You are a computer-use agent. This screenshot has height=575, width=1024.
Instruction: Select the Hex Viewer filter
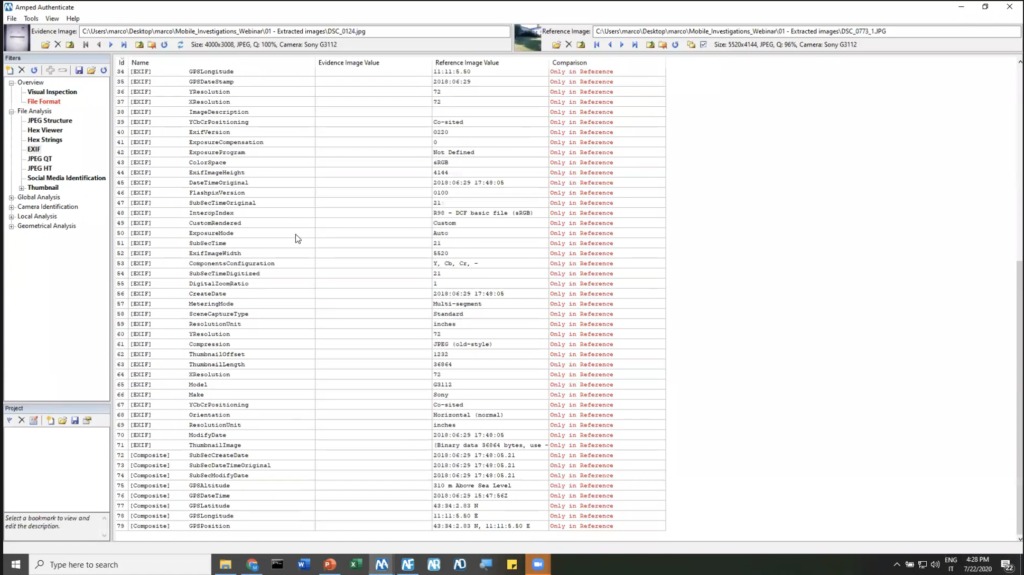click(x=45, y=130)
